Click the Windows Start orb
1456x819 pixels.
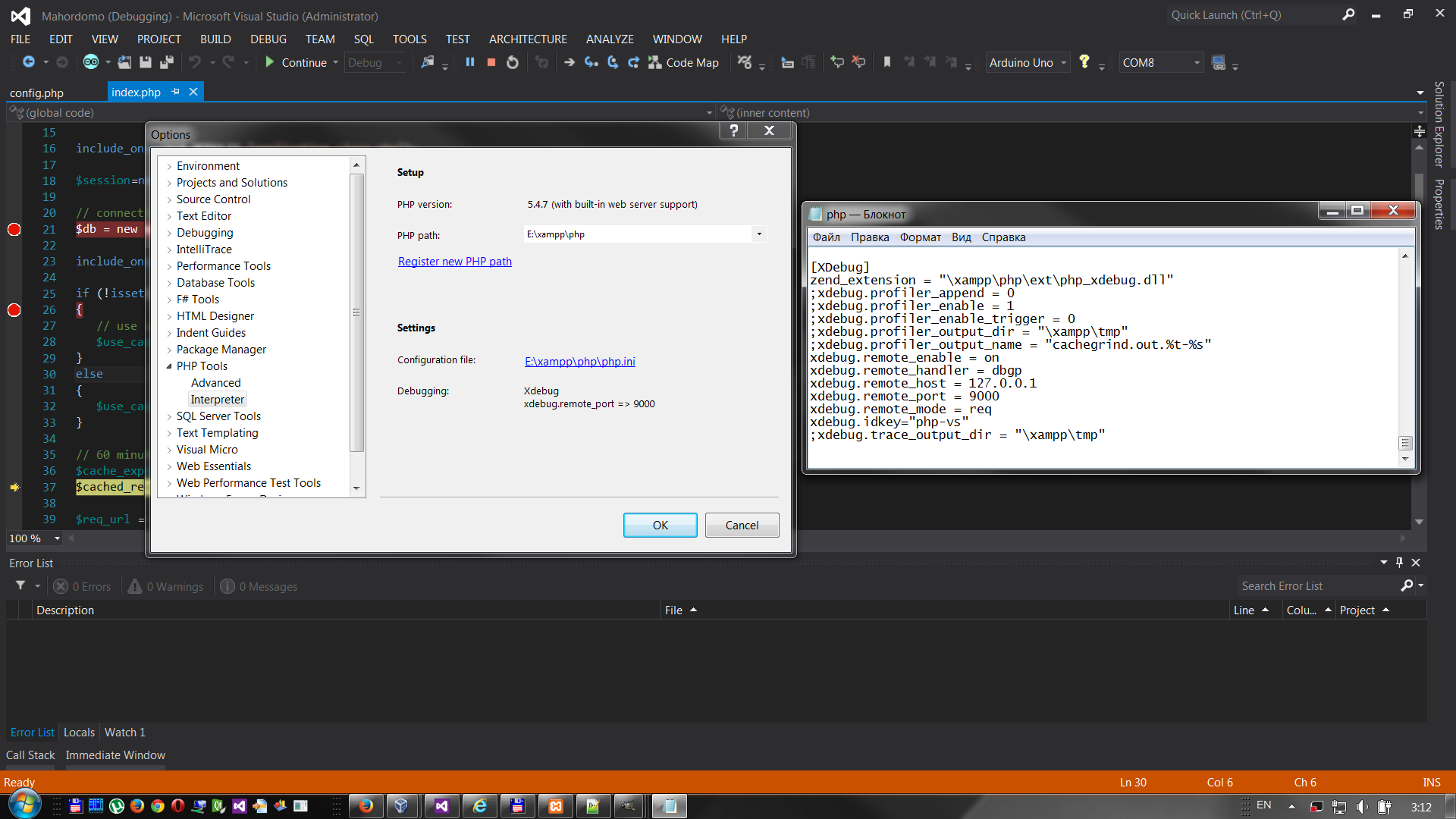point(24,805)
